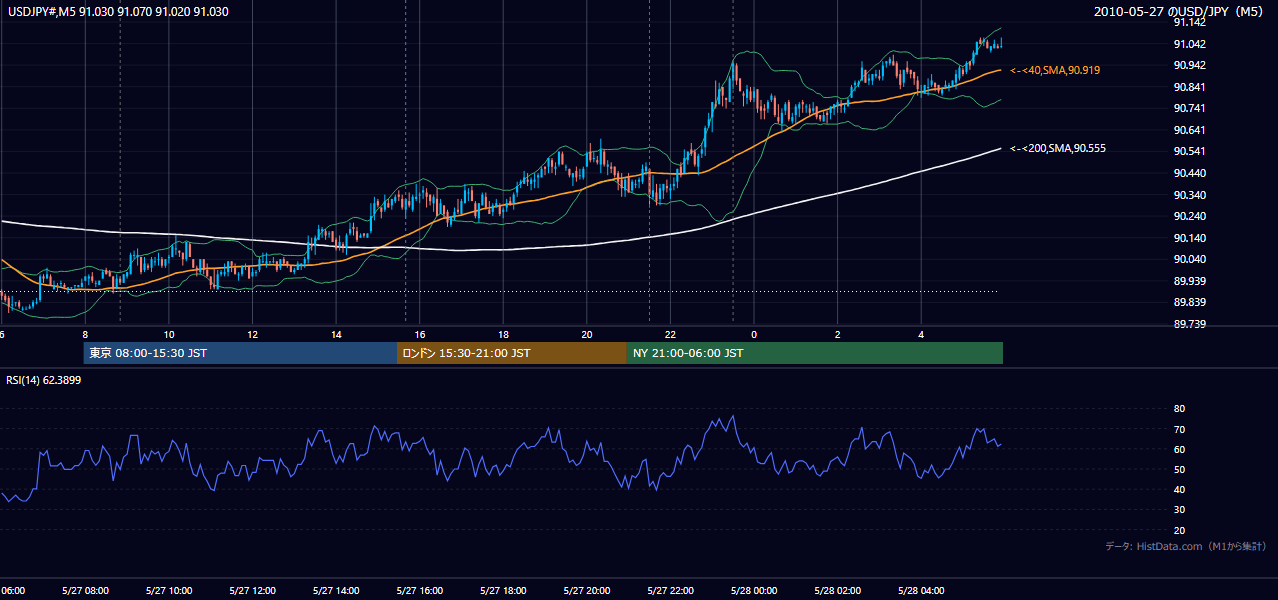The width and height of the screenshot is (1278, 600).
Task: Click the 90.140 price axis value
Action: point(1189,238)
